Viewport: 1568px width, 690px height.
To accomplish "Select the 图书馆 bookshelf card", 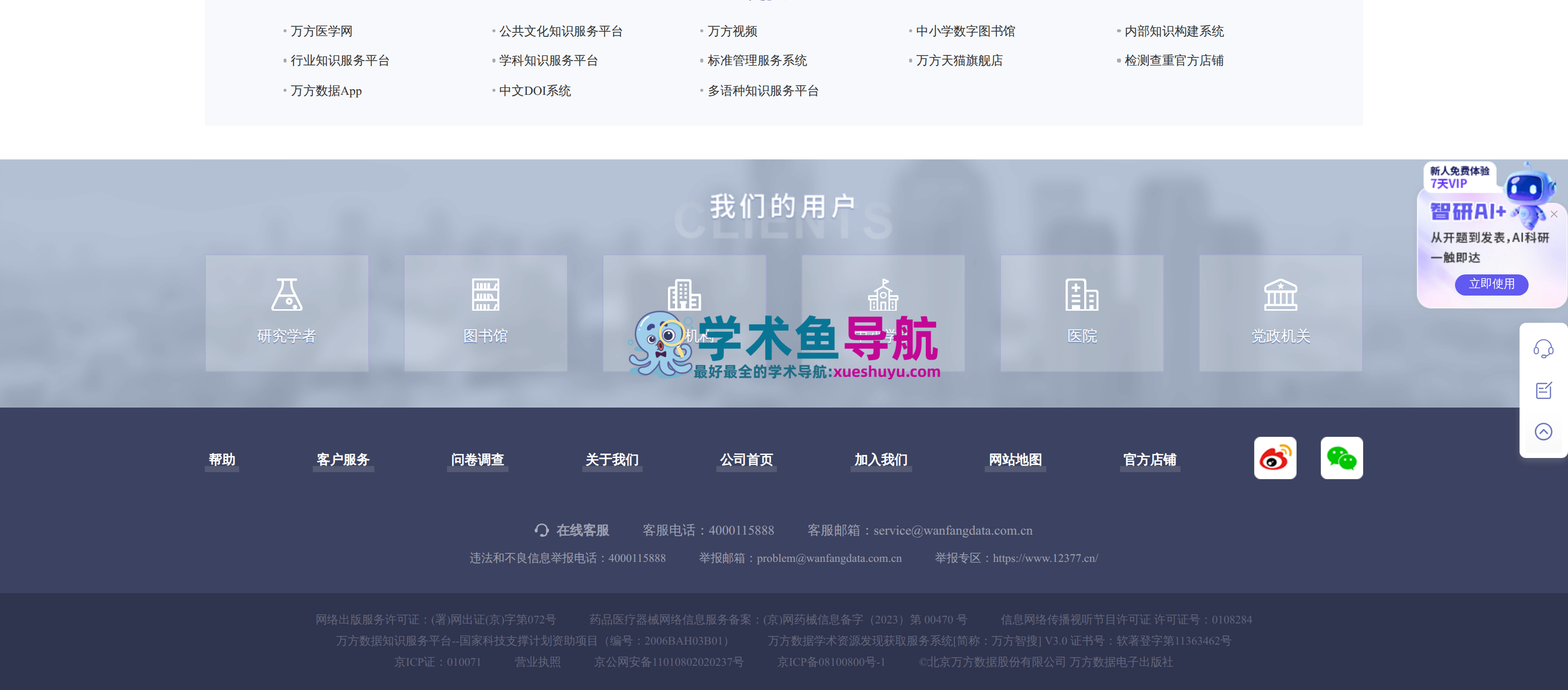I will (485, 313).
